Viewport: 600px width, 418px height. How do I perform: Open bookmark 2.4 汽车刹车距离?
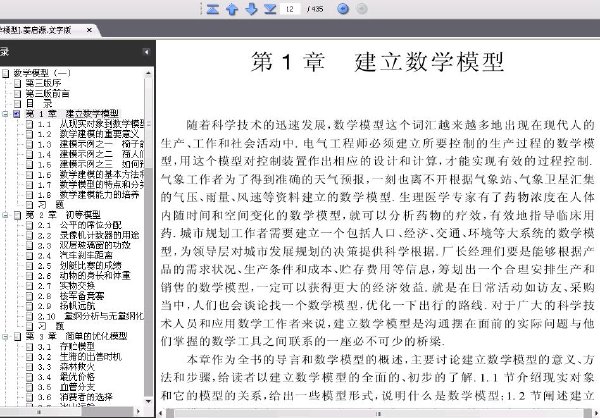pyautogui.click(x=75, y=255)
